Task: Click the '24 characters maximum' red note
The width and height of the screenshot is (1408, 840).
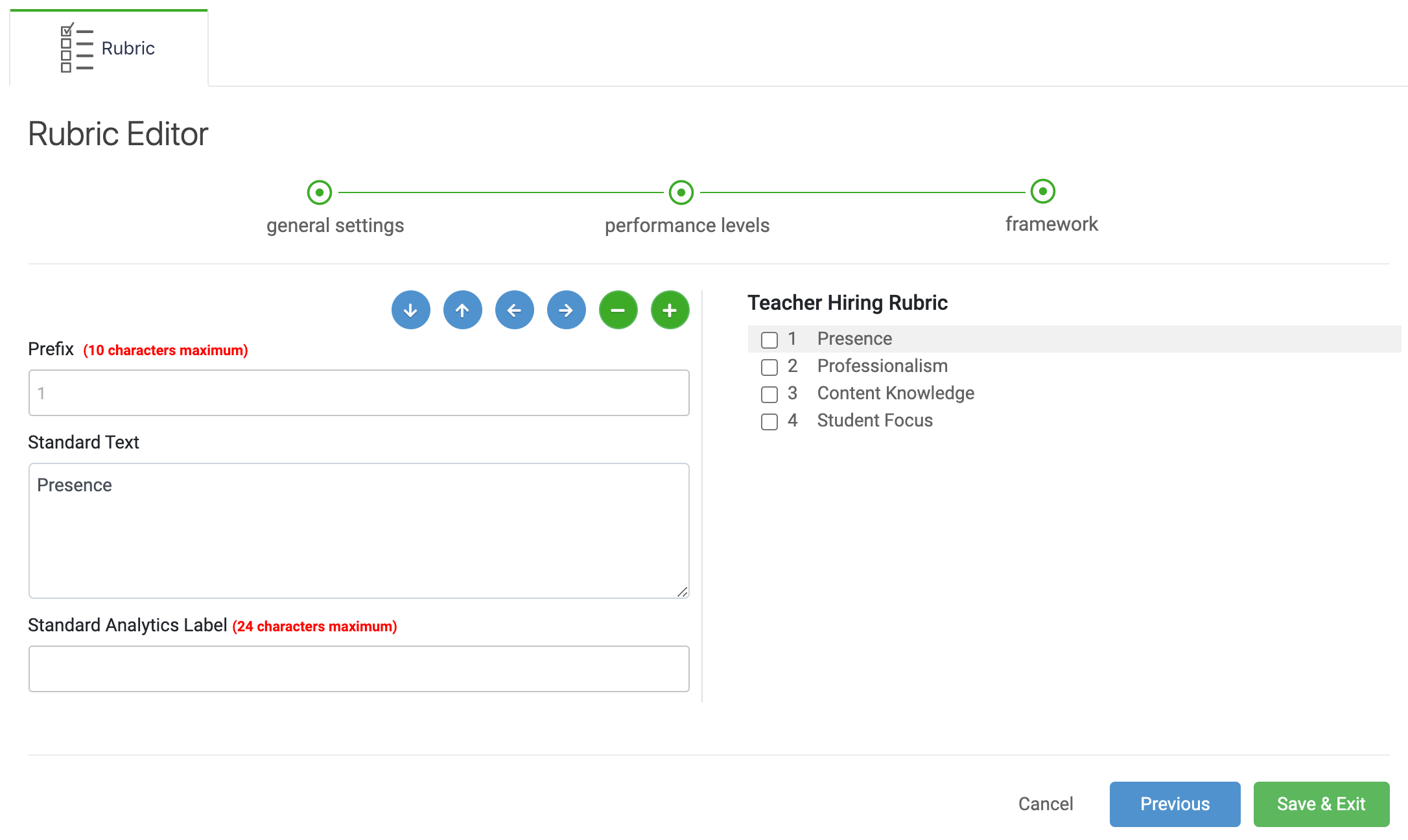Action: tap(314, 627)
